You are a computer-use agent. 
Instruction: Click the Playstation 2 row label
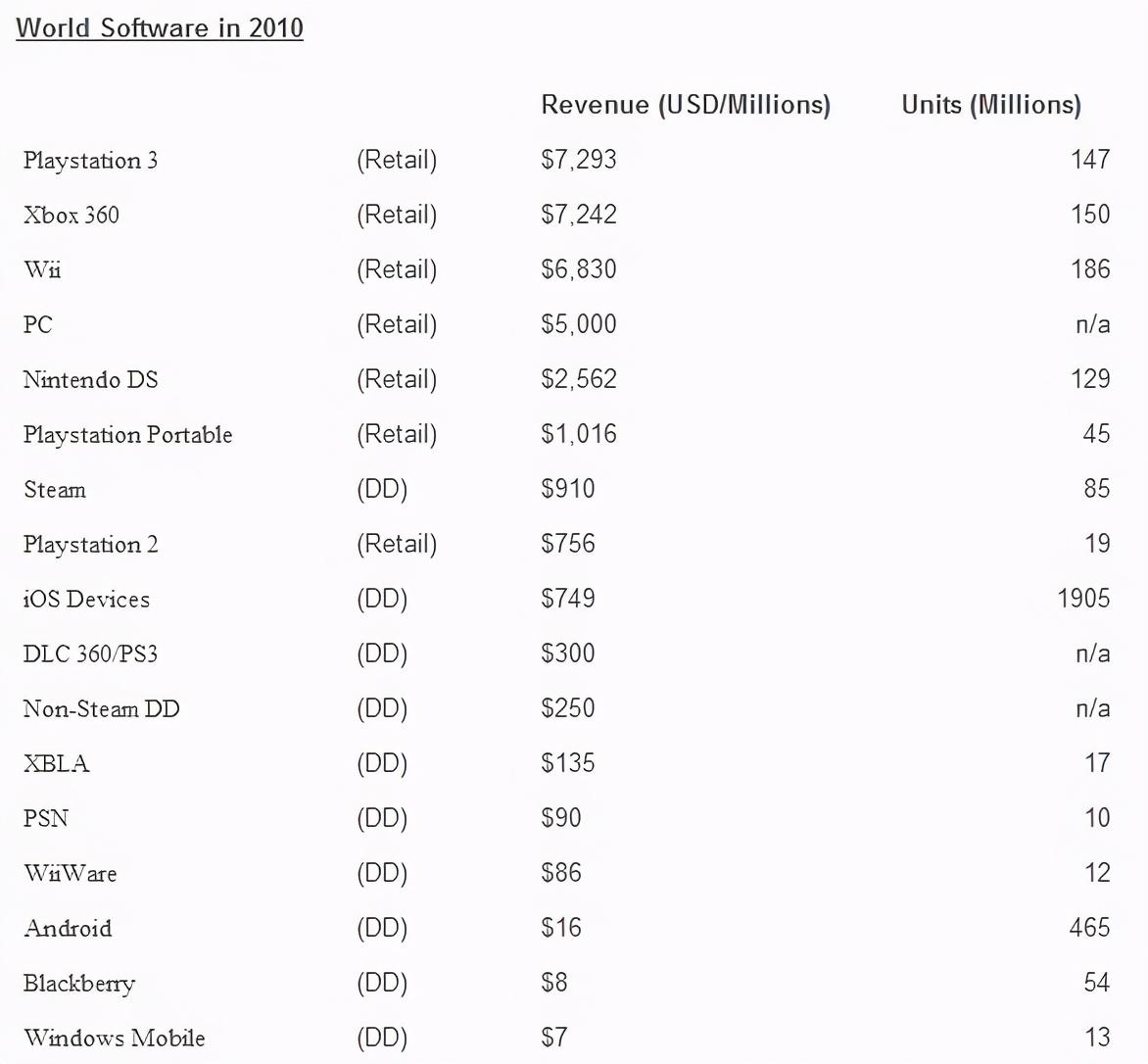(90, 545)
